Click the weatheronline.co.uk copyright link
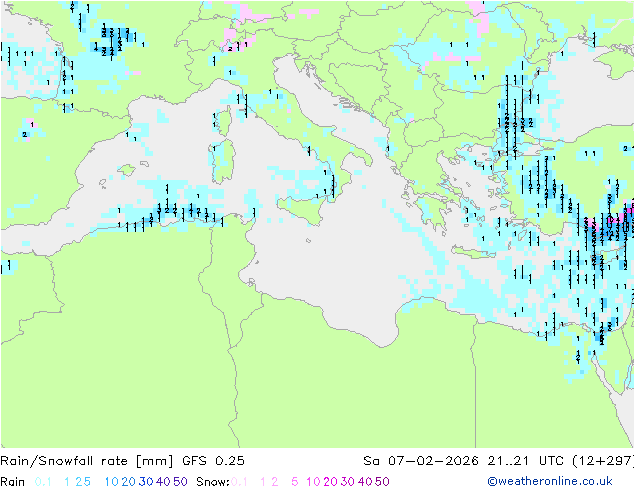This screenshot has height=490, width=634. 550,482
